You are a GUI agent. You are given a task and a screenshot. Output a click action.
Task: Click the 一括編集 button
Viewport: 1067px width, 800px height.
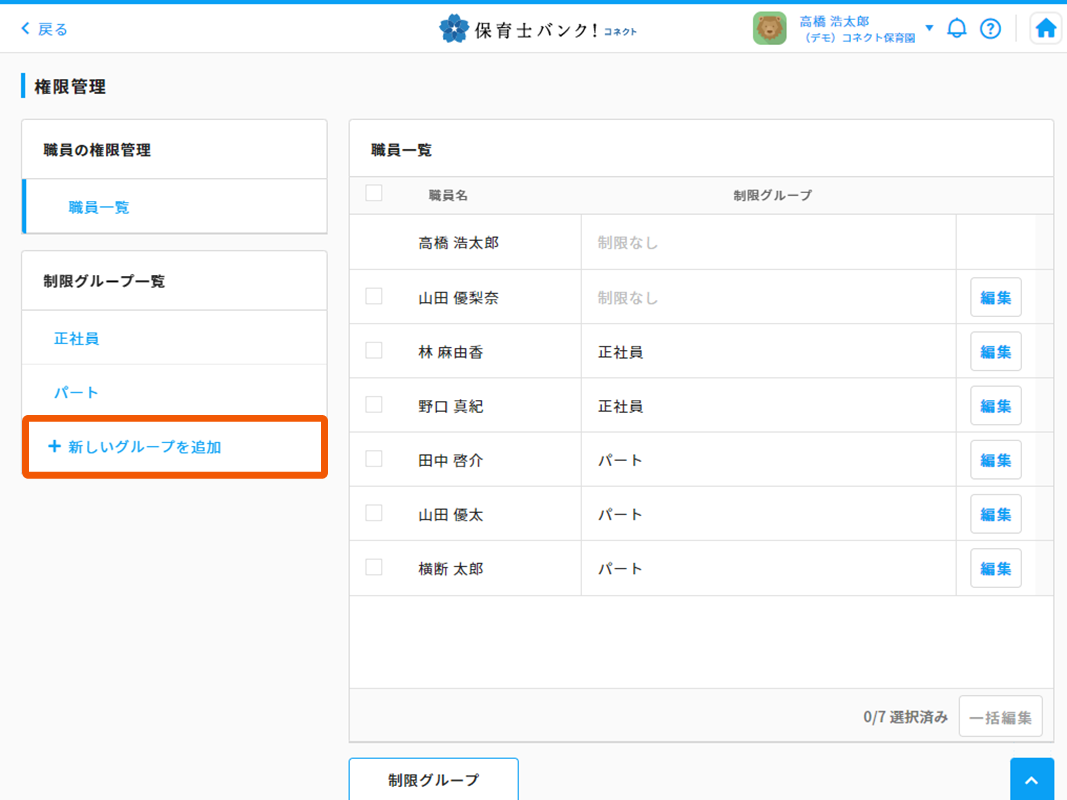[1000, 717]
